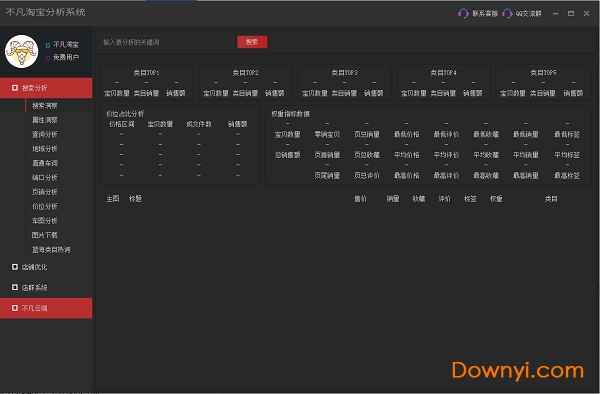The image size is (600, 394).
Task: Click the 页首销量 metric label
Action: pos(327,155)
